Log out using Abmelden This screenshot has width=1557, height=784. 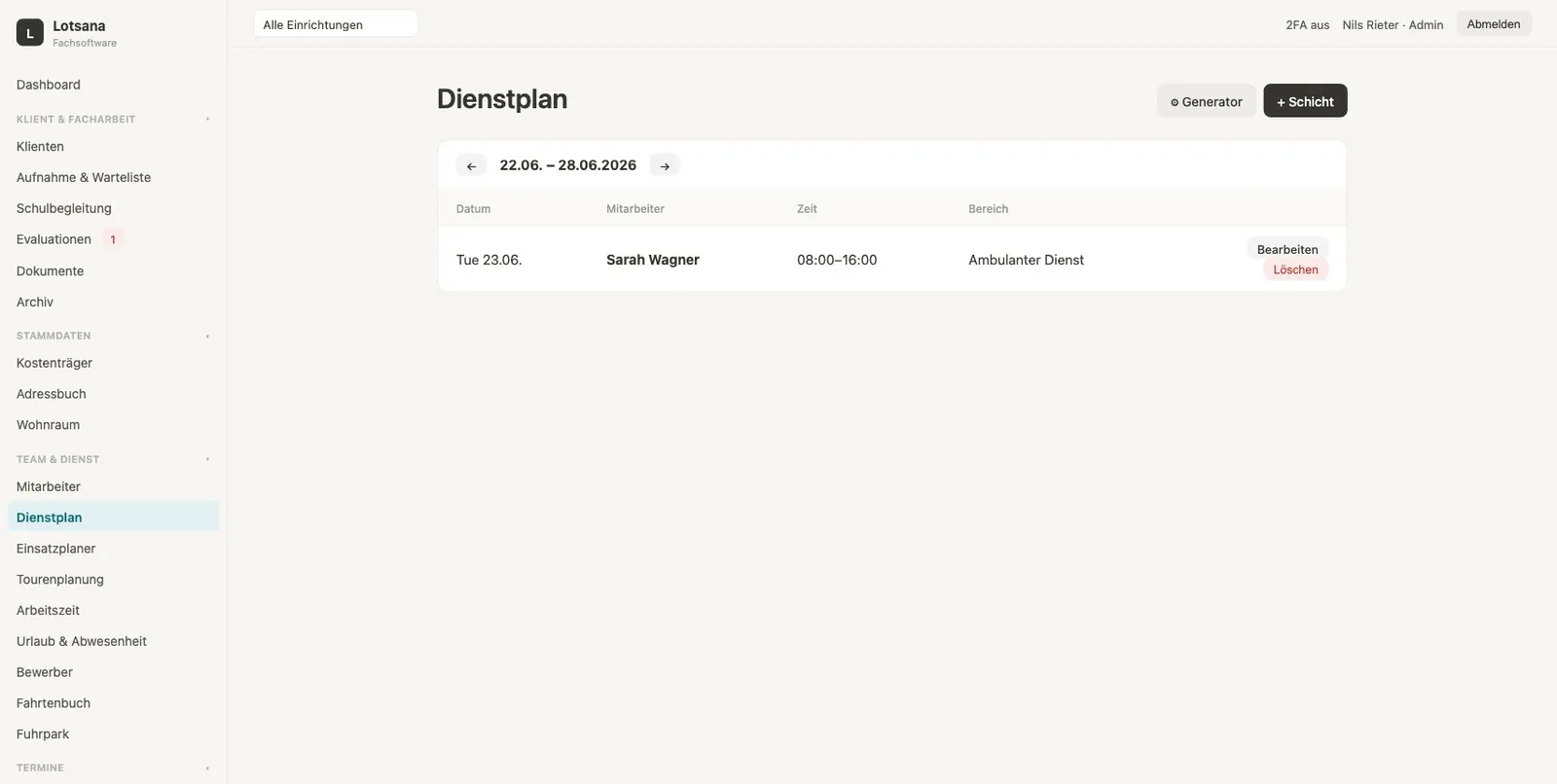point(1494,24)
